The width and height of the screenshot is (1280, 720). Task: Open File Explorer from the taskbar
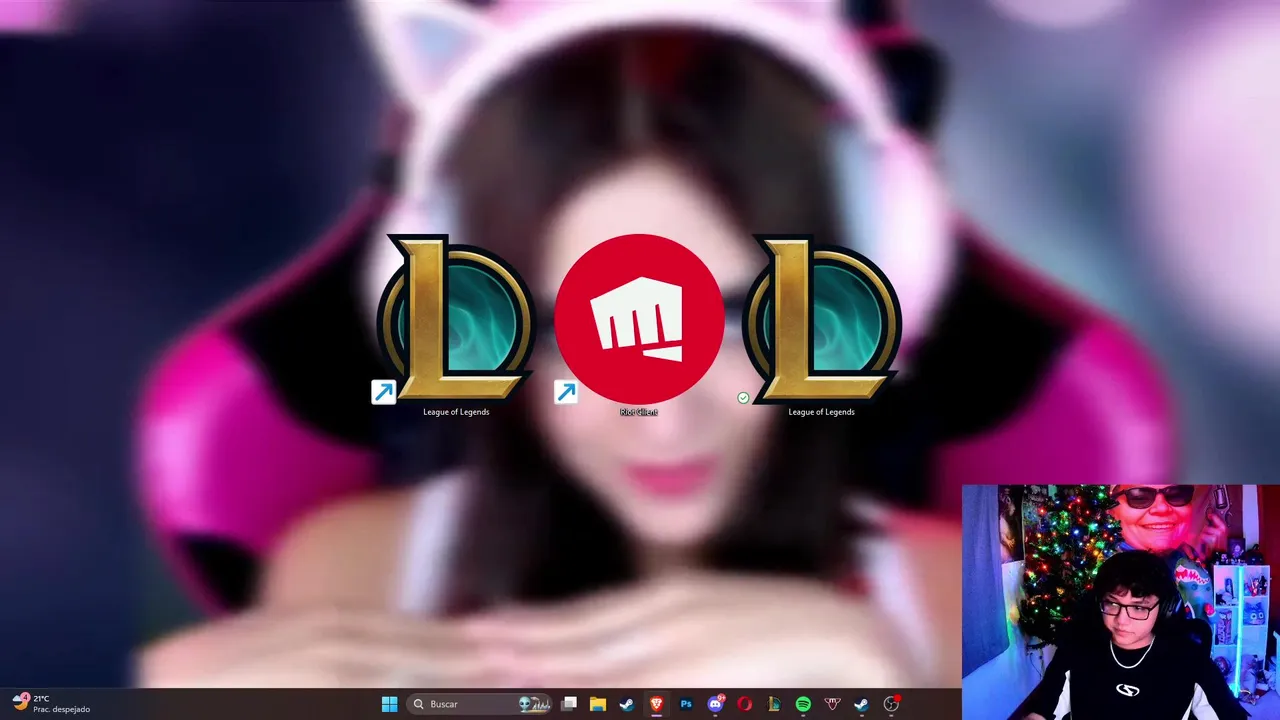pos(598,704)
